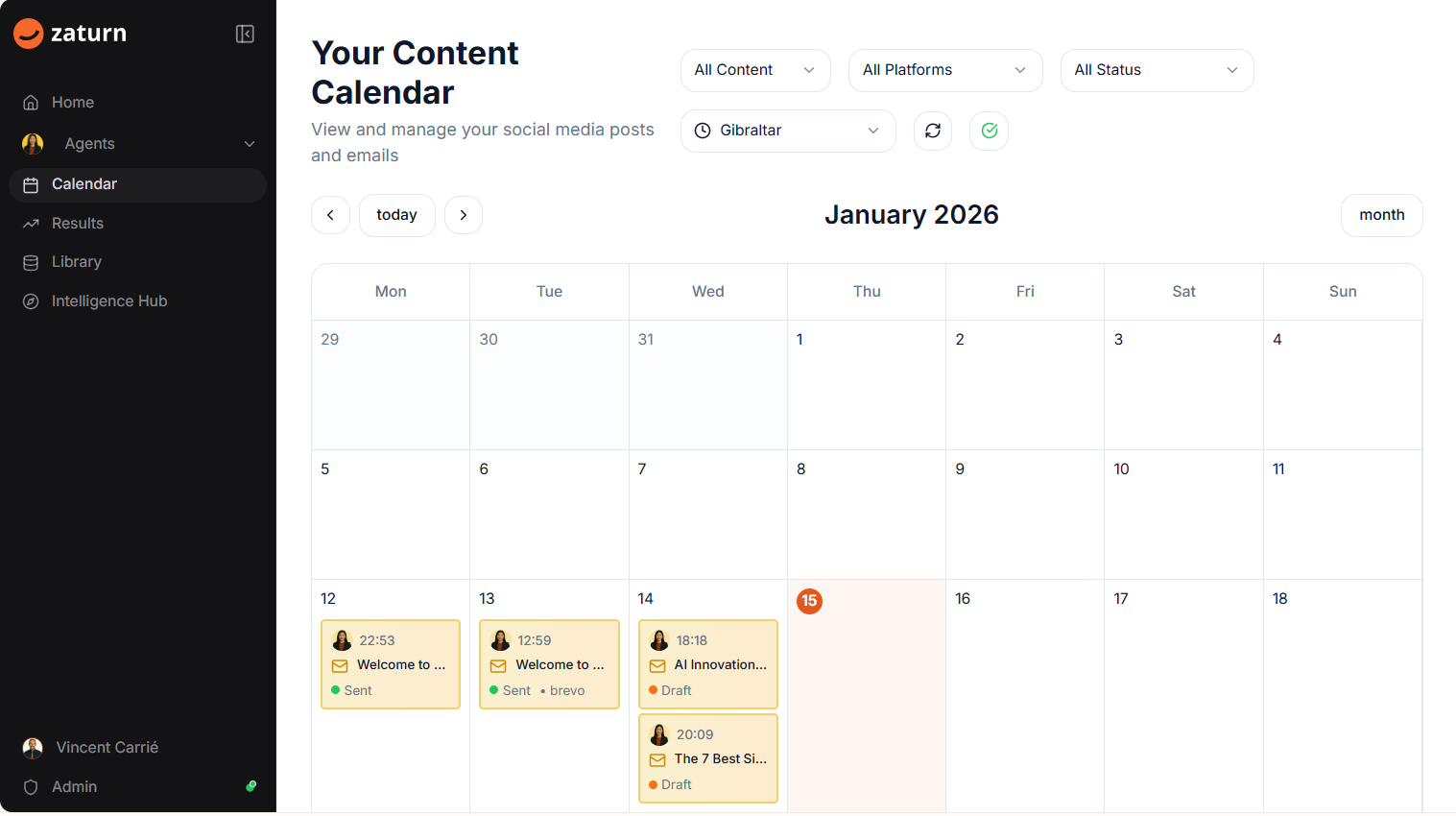Go to previous month with left arrow
Viewport: 1456px width, 816px height.
[x=330, y=215]
